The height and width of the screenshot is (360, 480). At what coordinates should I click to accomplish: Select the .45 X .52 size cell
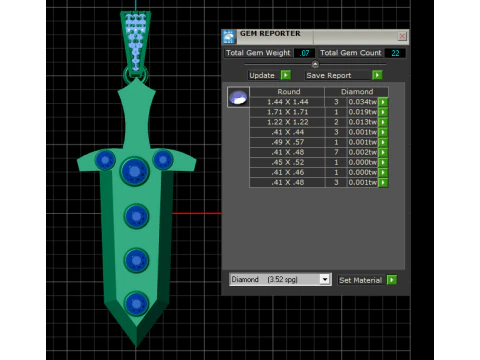287,162
